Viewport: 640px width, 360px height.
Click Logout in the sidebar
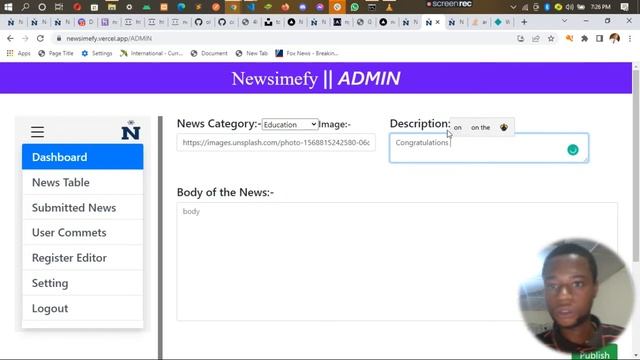tap(82, 309)
